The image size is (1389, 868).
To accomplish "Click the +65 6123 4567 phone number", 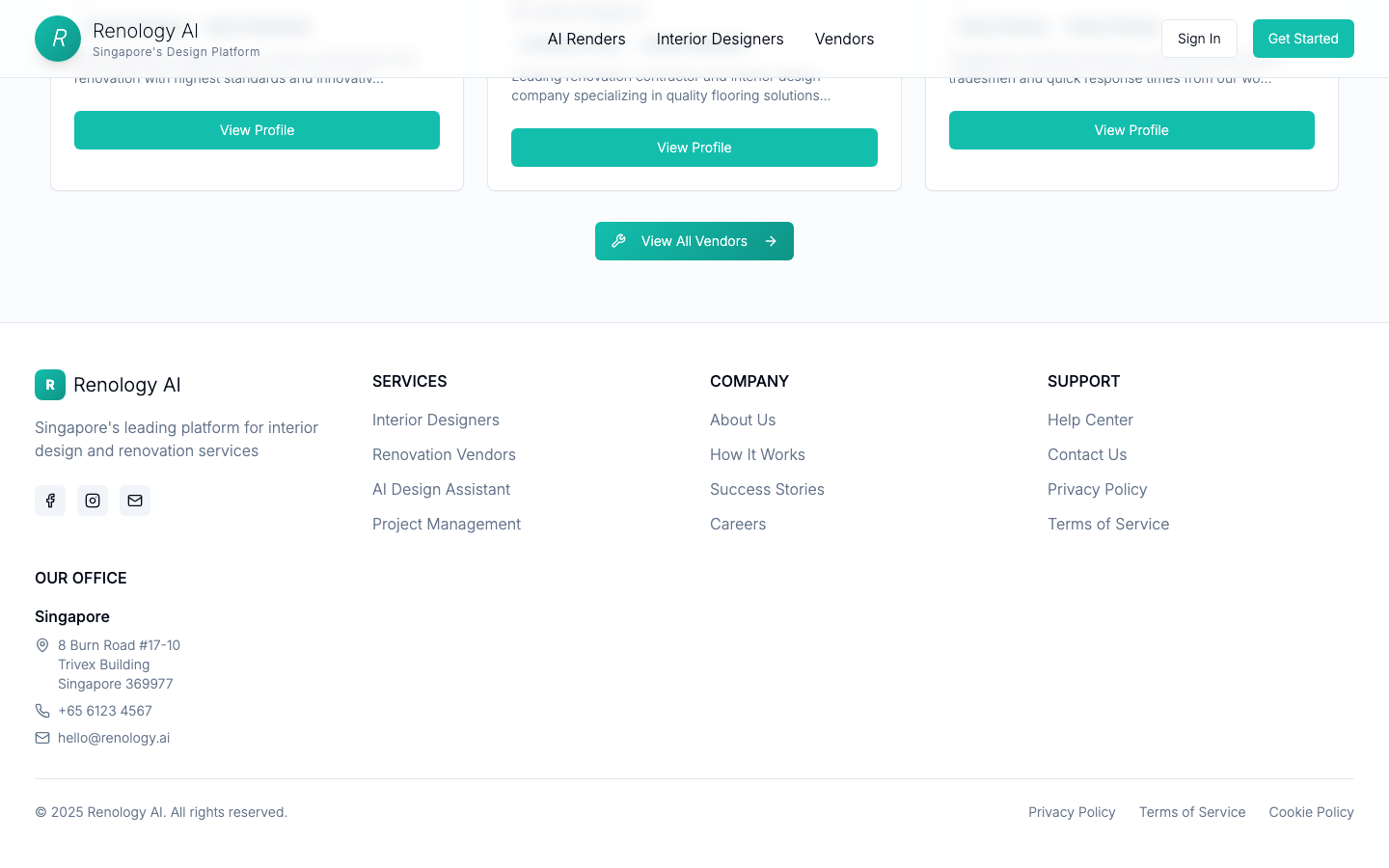I will [105, 711].
